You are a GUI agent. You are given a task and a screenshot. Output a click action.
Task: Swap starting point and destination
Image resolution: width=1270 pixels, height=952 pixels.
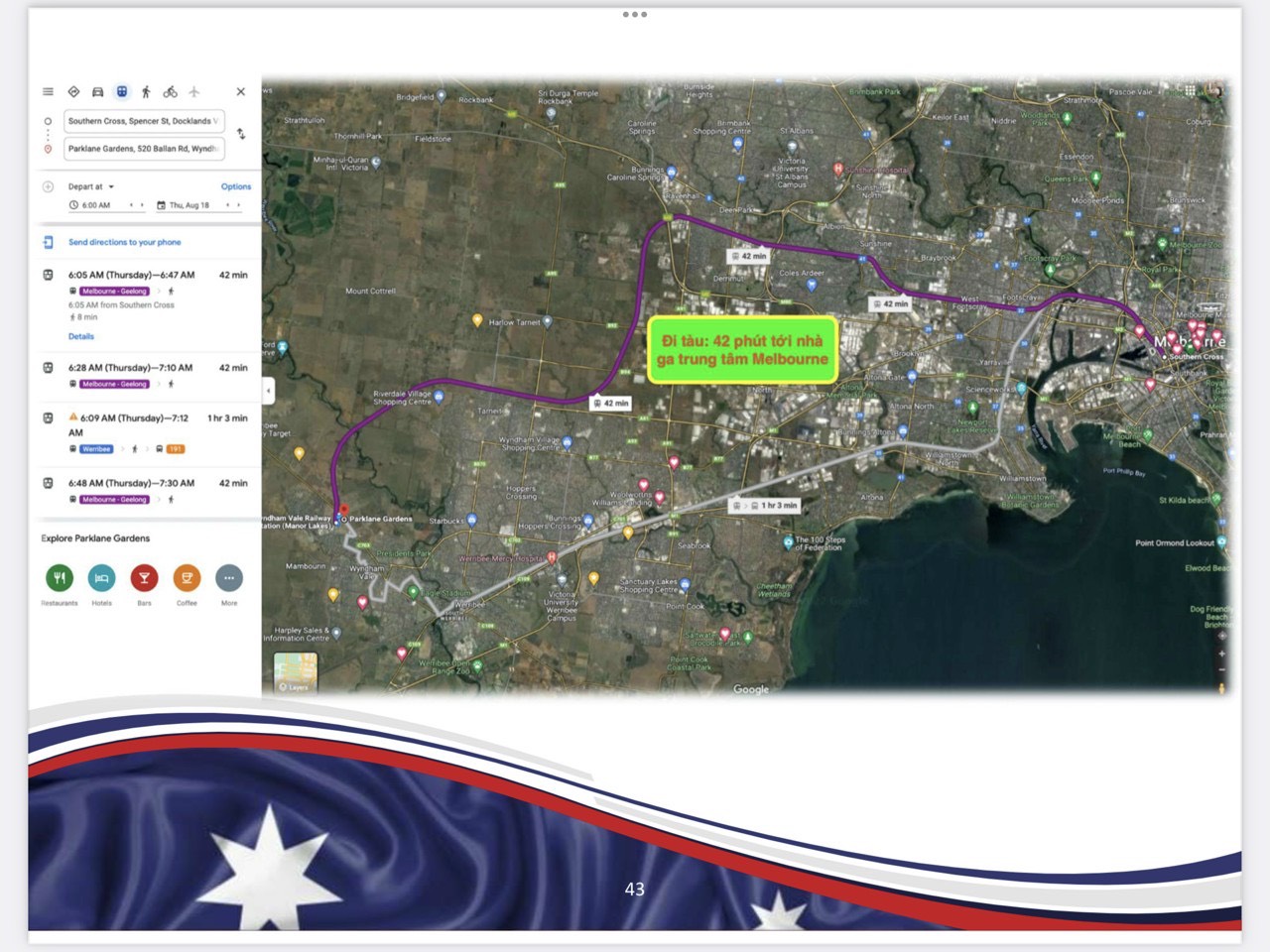point(241,134)
